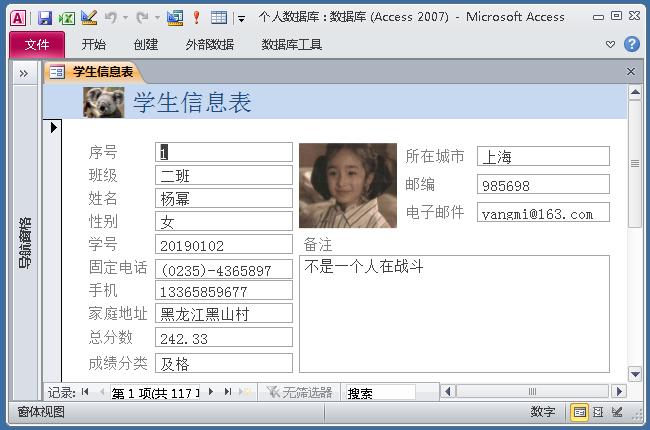650x430 pixels.
Task: Go to previous record navigation arrow
Action: pyautogui.click(x=102, y=391)
